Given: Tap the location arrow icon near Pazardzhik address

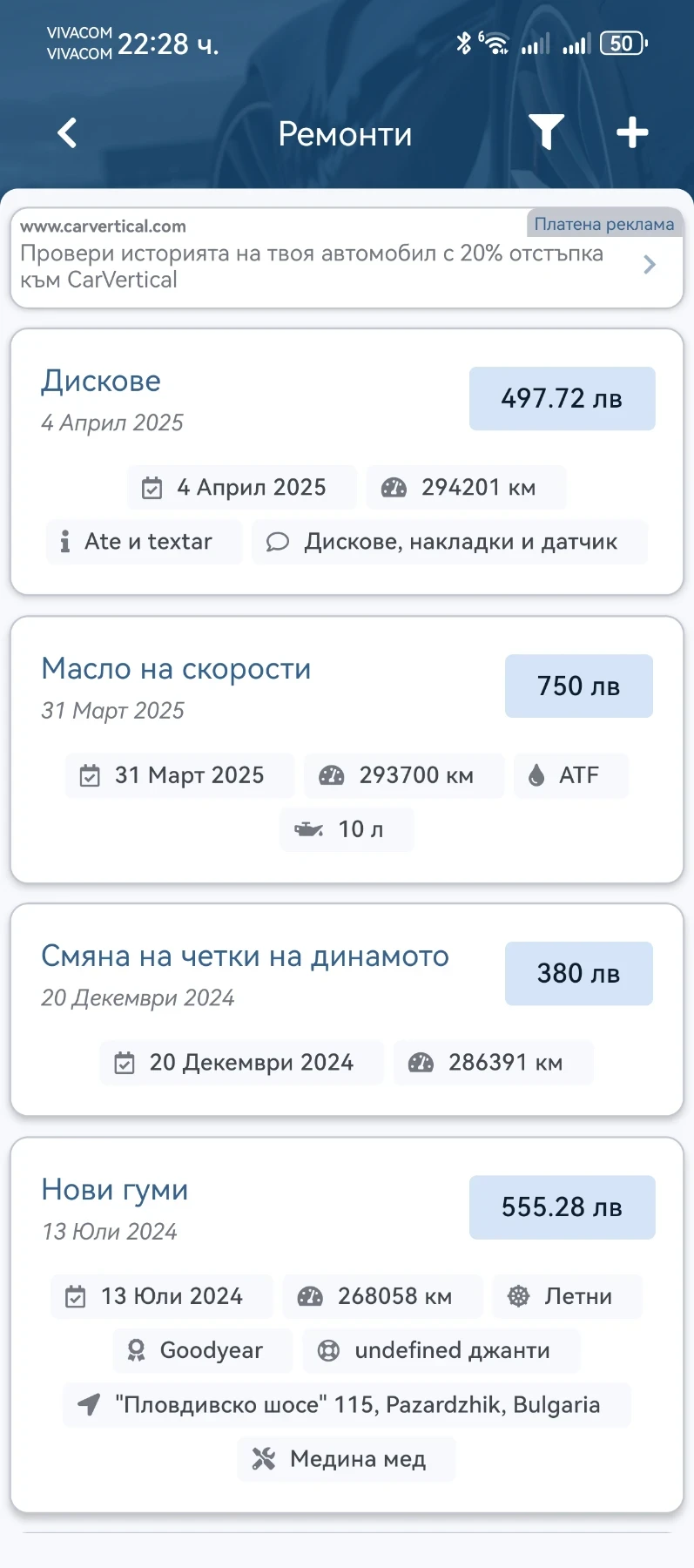Looking at the screenshot, I should point(89,1404).
